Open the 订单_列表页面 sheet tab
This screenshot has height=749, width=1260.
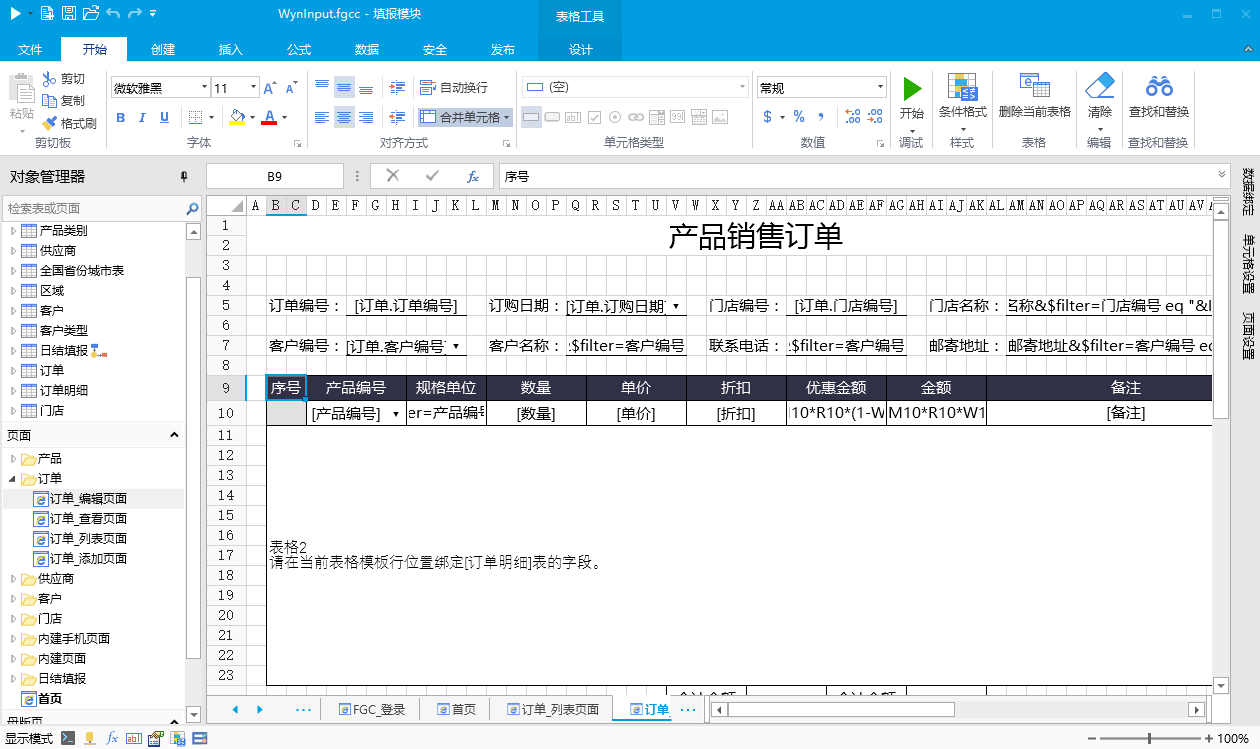(553, 710)
